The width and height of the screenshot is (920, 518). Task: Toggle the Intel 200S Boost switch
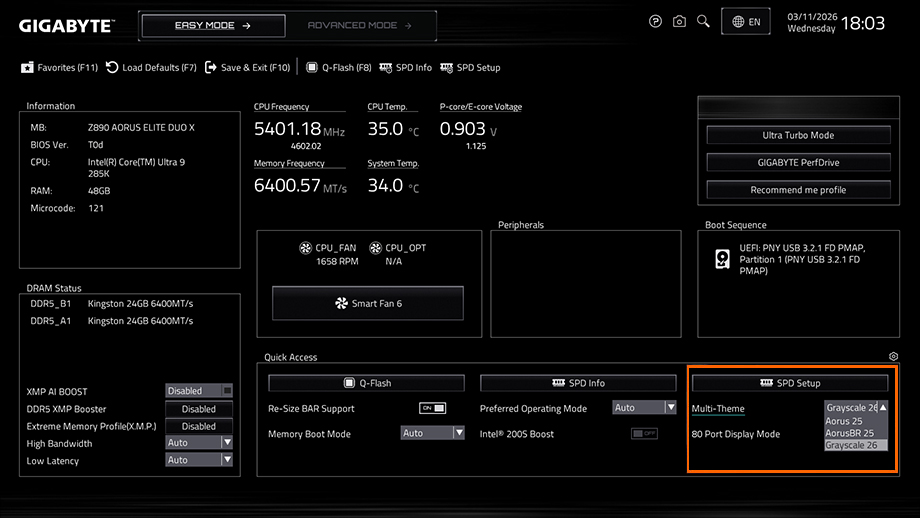coord(644,433)
